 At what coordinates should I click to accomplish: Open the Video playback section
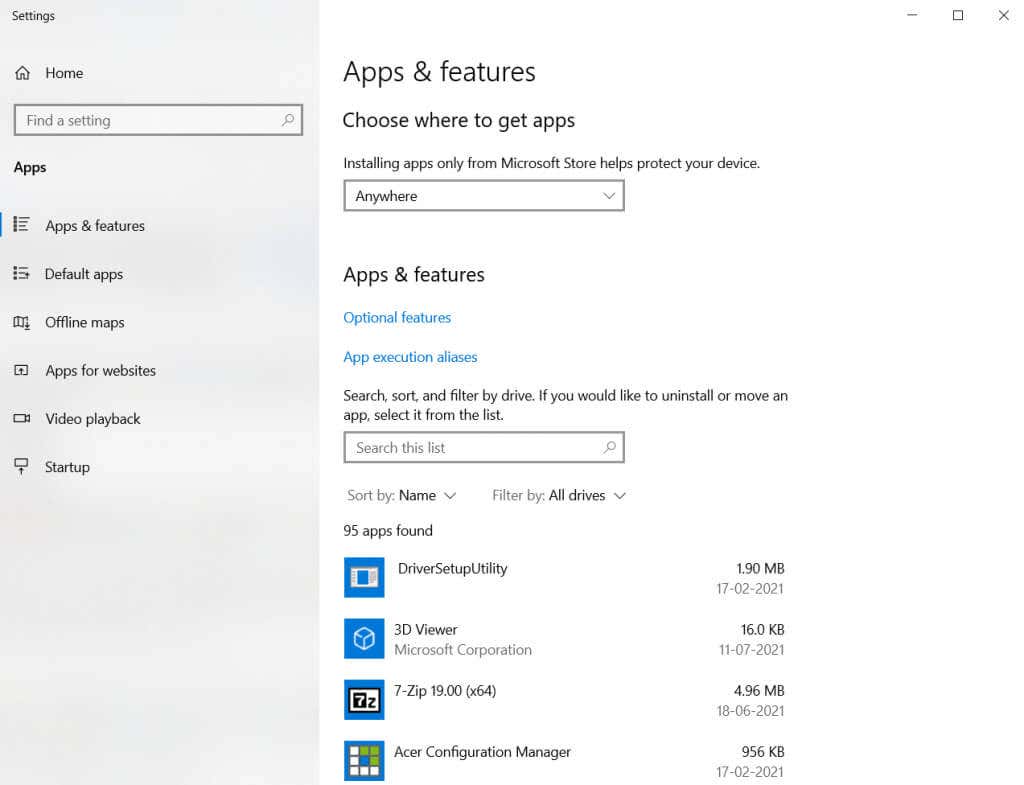pos(93,419)
